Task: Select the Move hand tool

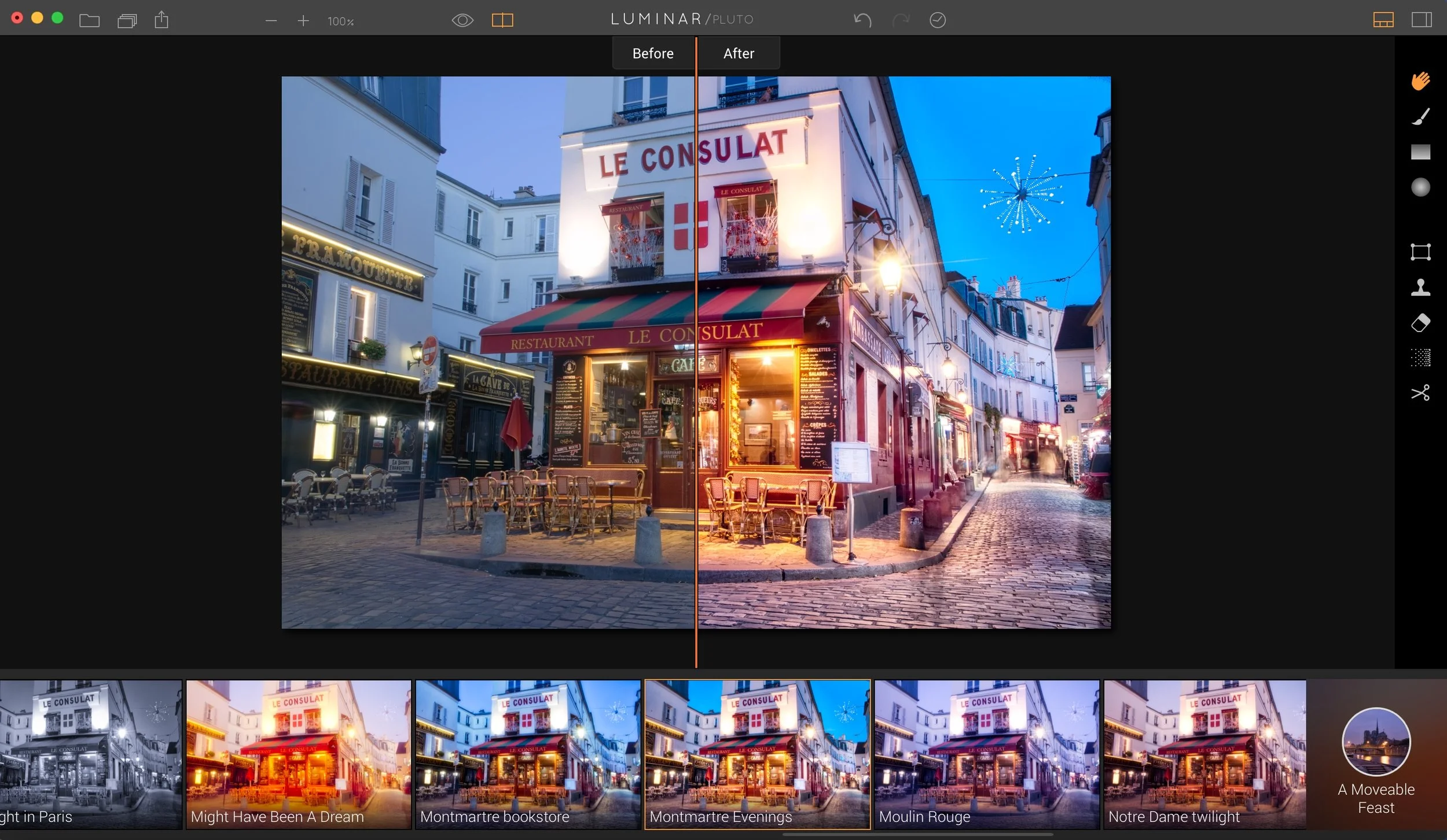Action: (x=1420, y=81)
